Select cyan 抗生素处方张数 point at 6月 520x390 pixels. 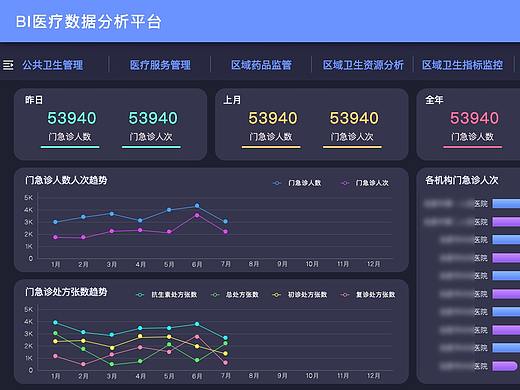197,324
